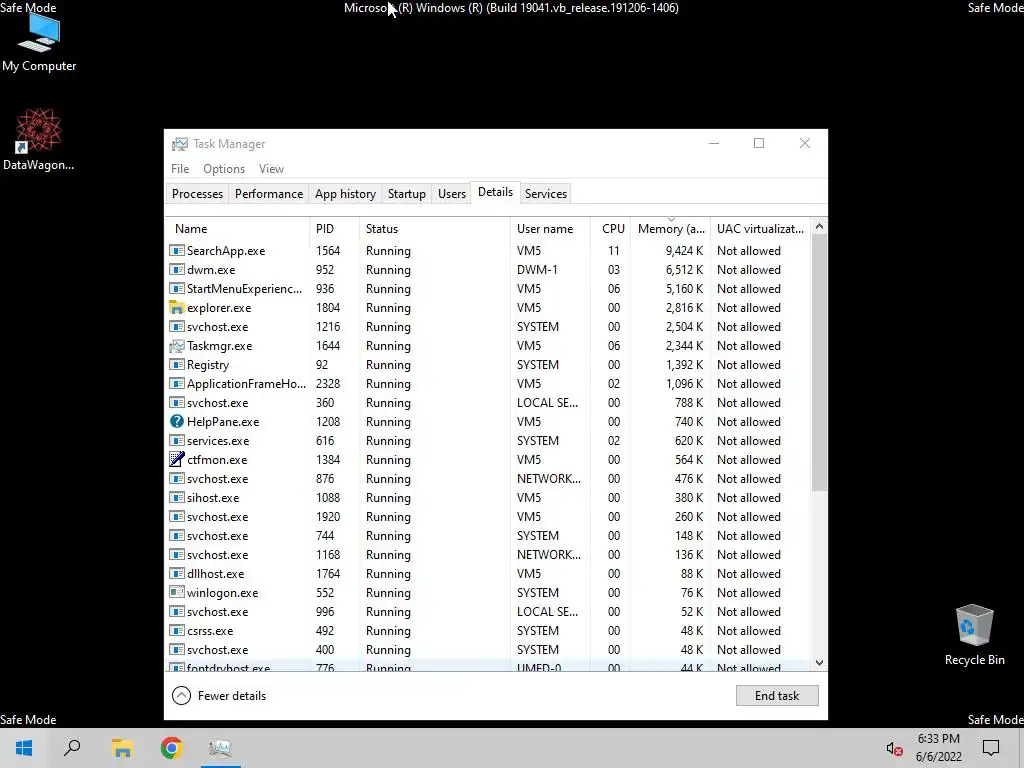Viewport: 1024px width, 768px height.
Task: Switch to the Performance tab
Action: pyautogui.click(x=268, y=194)
